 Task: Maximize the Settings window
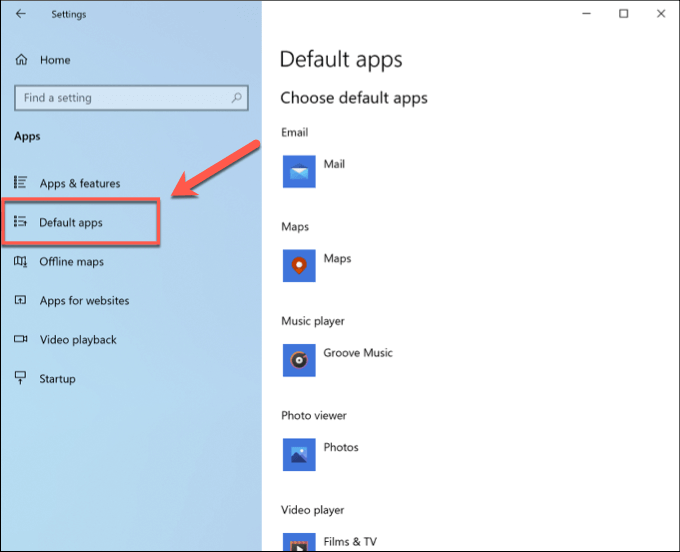624,14
